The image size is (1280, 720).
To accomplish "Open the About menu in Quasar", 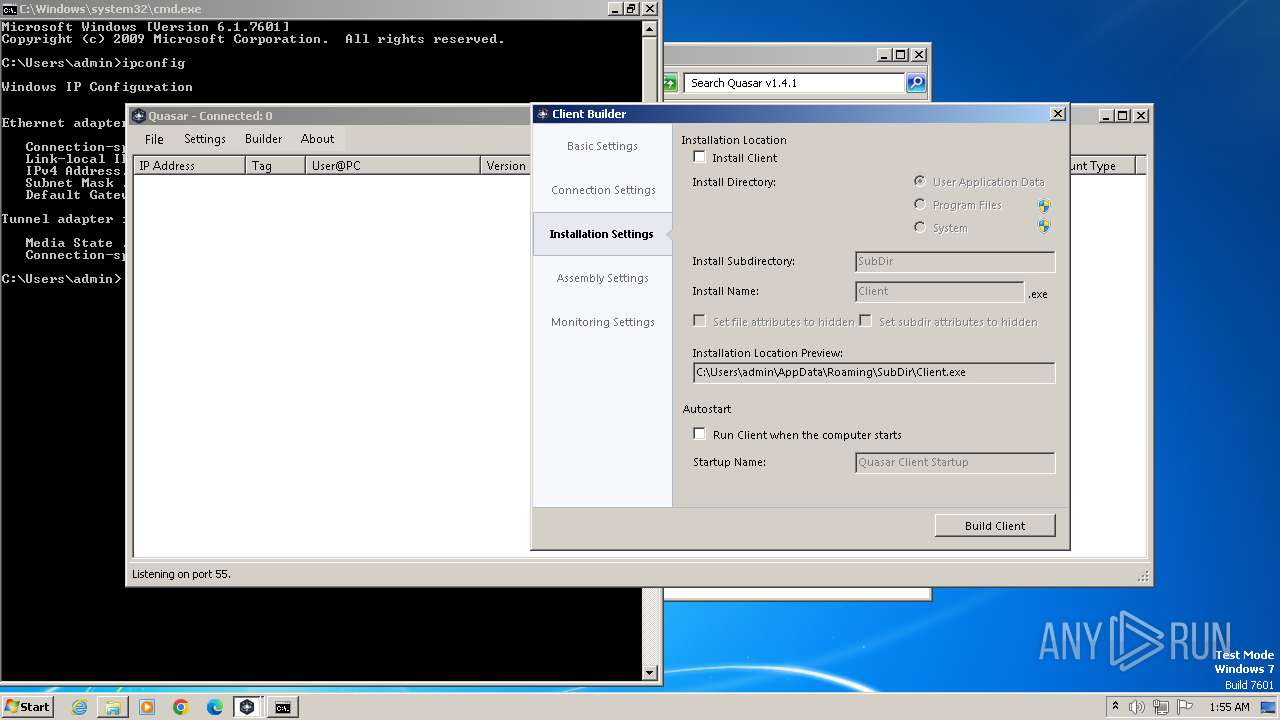I will click(x=318, y=139).
